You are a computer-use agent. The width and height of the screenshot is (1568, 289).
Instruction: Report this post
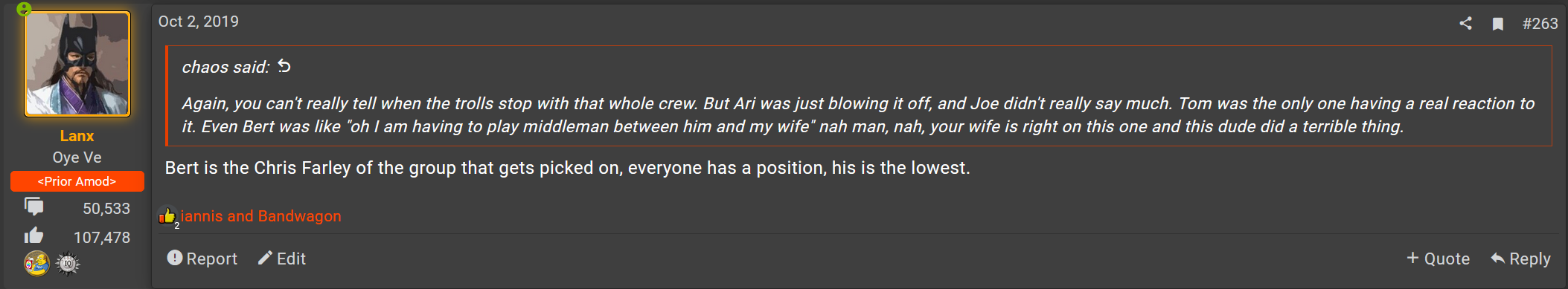pyautogui.click(x=202, y=259)
